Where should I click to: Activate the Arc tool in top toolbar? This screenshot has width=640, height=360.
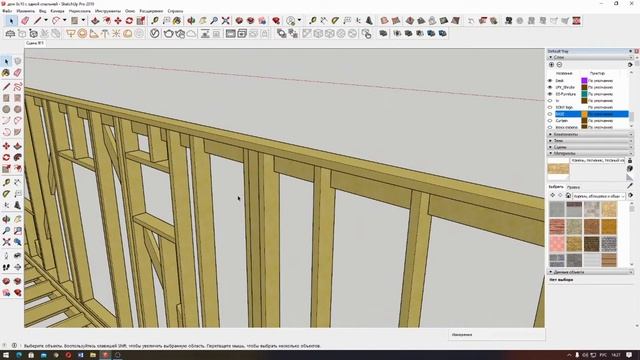(x=56, y=20)
